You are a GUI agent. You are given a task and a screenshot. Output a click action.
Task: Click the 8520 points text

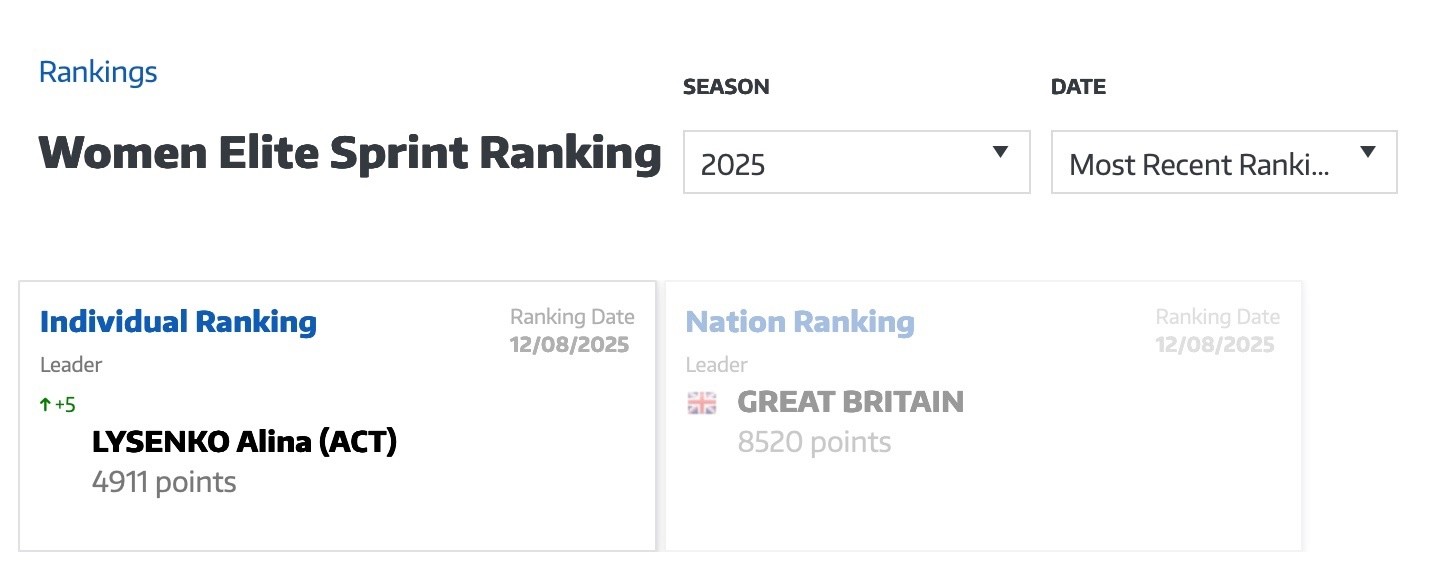[x=814, y=442]
